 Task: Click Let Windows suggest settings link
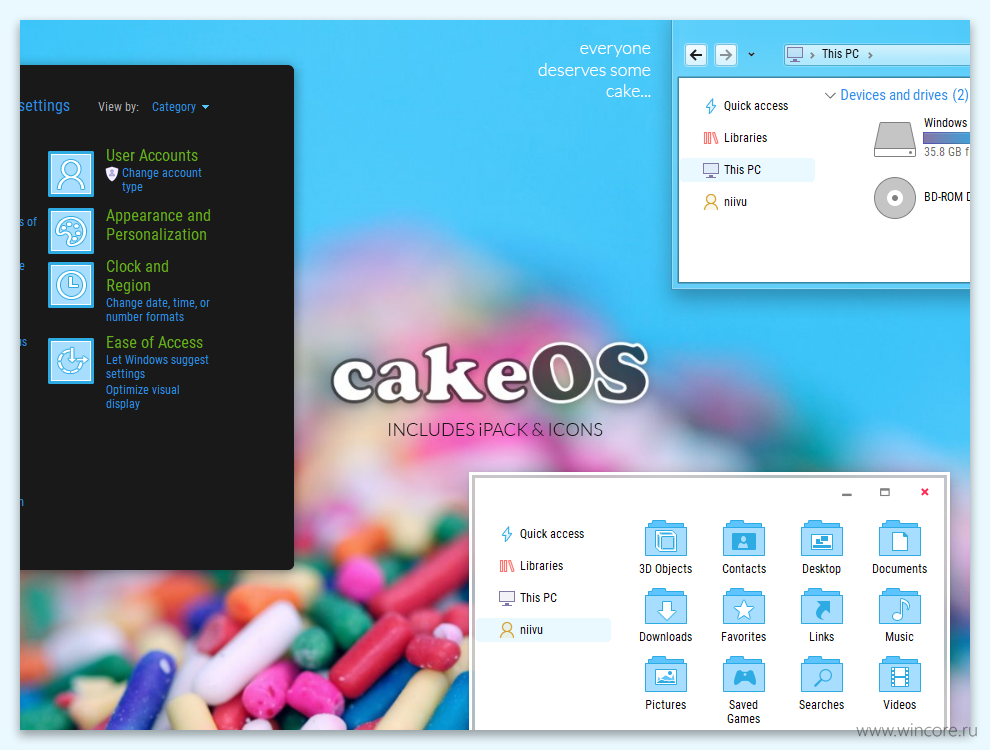157,367
